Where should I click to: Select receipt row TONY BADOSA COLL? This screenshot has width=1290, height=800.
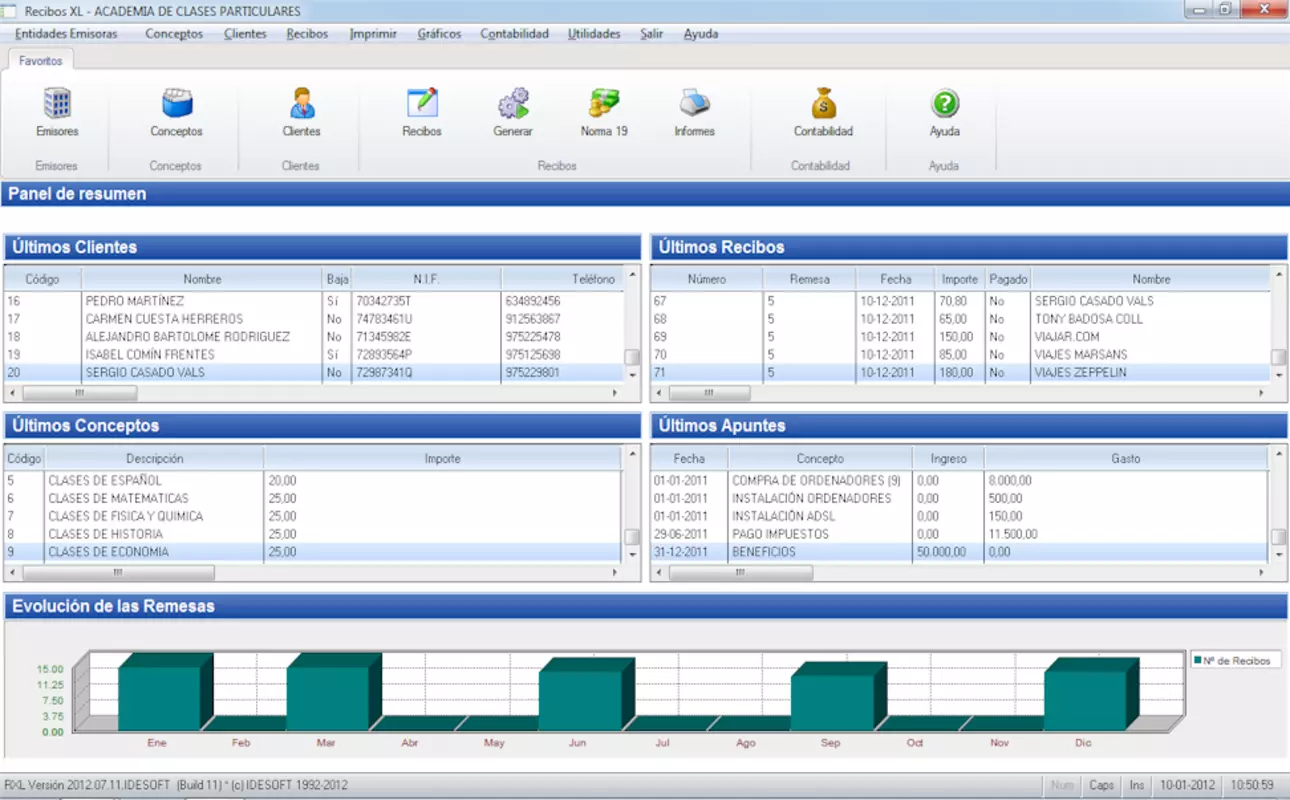960,319
